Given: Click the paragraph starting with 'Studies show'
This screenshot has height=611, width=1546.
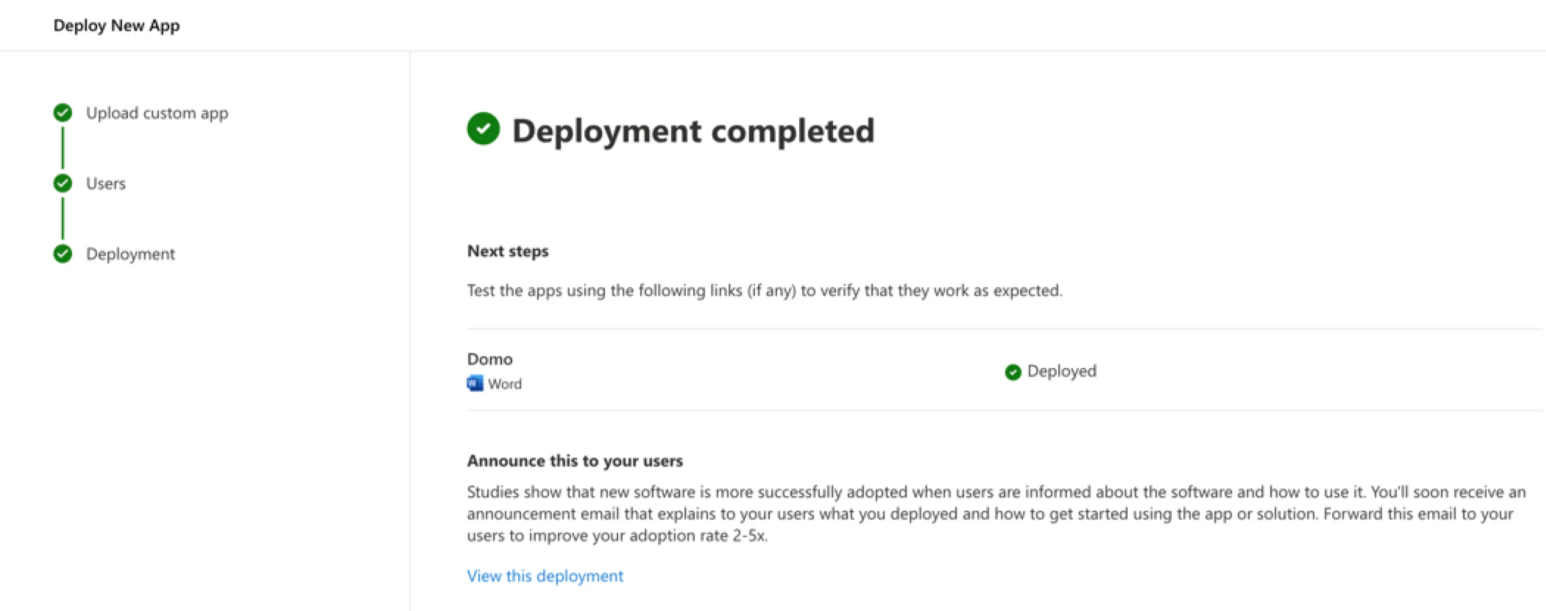Looking at the screenshot, I should pyautogui.click(x=997, y=513).
